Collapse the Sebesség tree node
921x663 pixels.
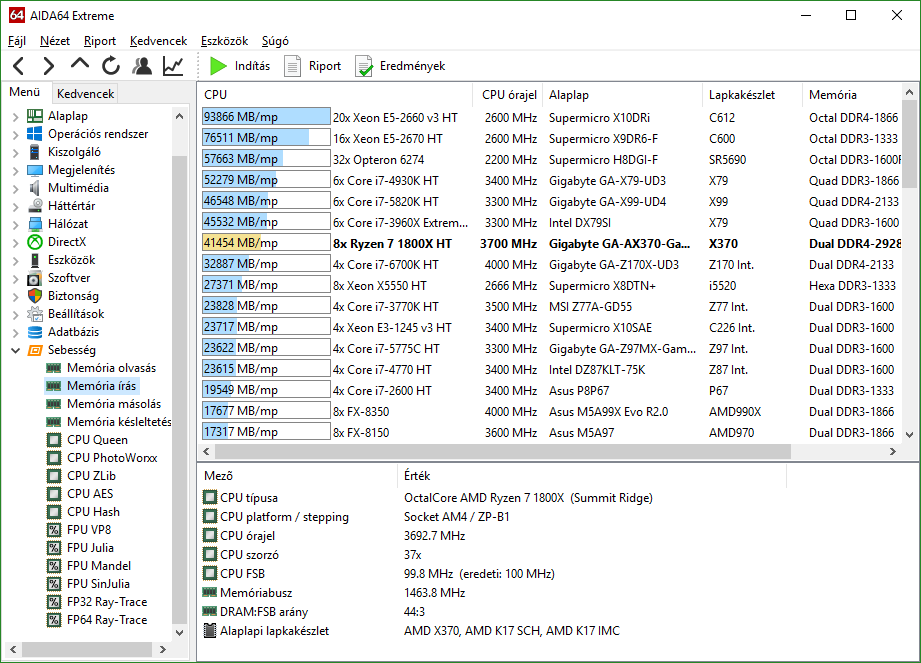pos(15,350)
